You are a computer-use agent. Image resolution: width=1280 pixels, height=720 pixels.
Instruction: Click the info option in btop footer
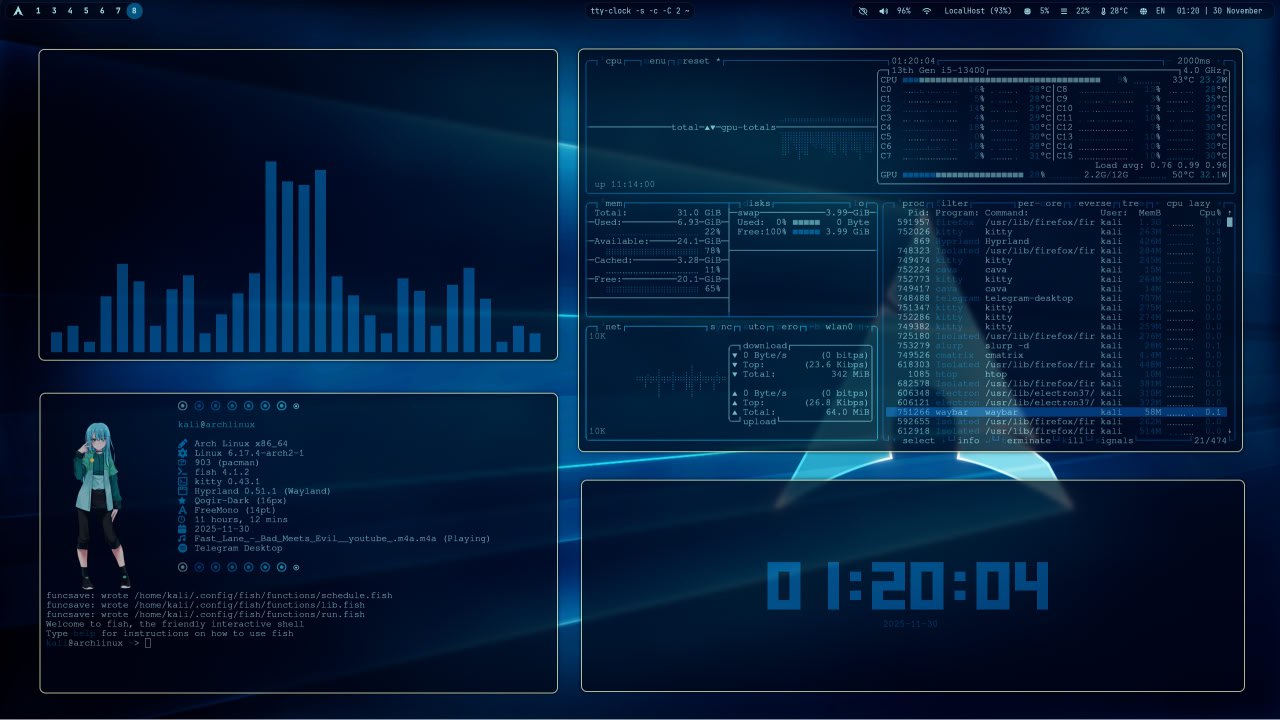pos(969,440)
